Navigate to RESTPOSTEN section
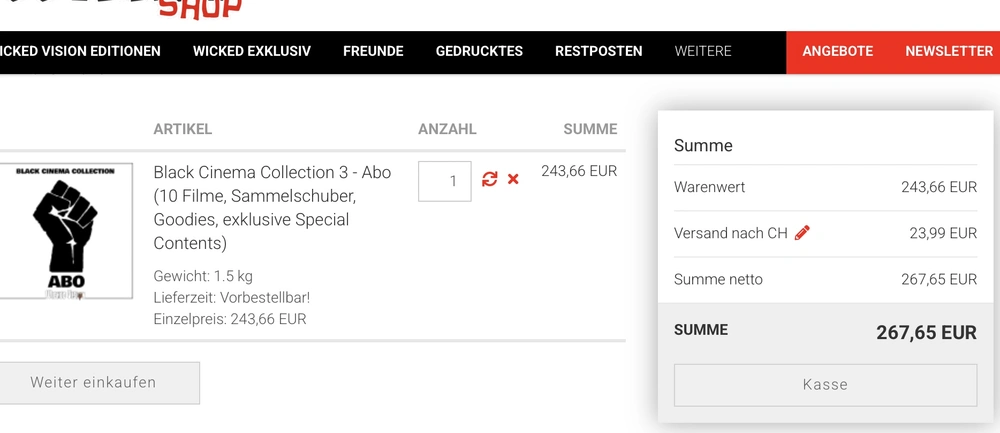Viewport: 1000px width, 433px height. [x=599, y=51]
